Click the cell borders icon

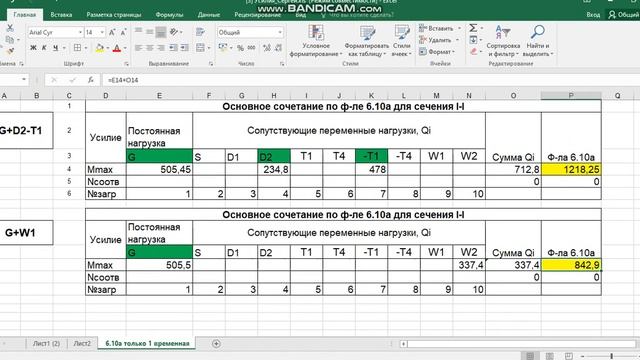click(x=77, y=48)
